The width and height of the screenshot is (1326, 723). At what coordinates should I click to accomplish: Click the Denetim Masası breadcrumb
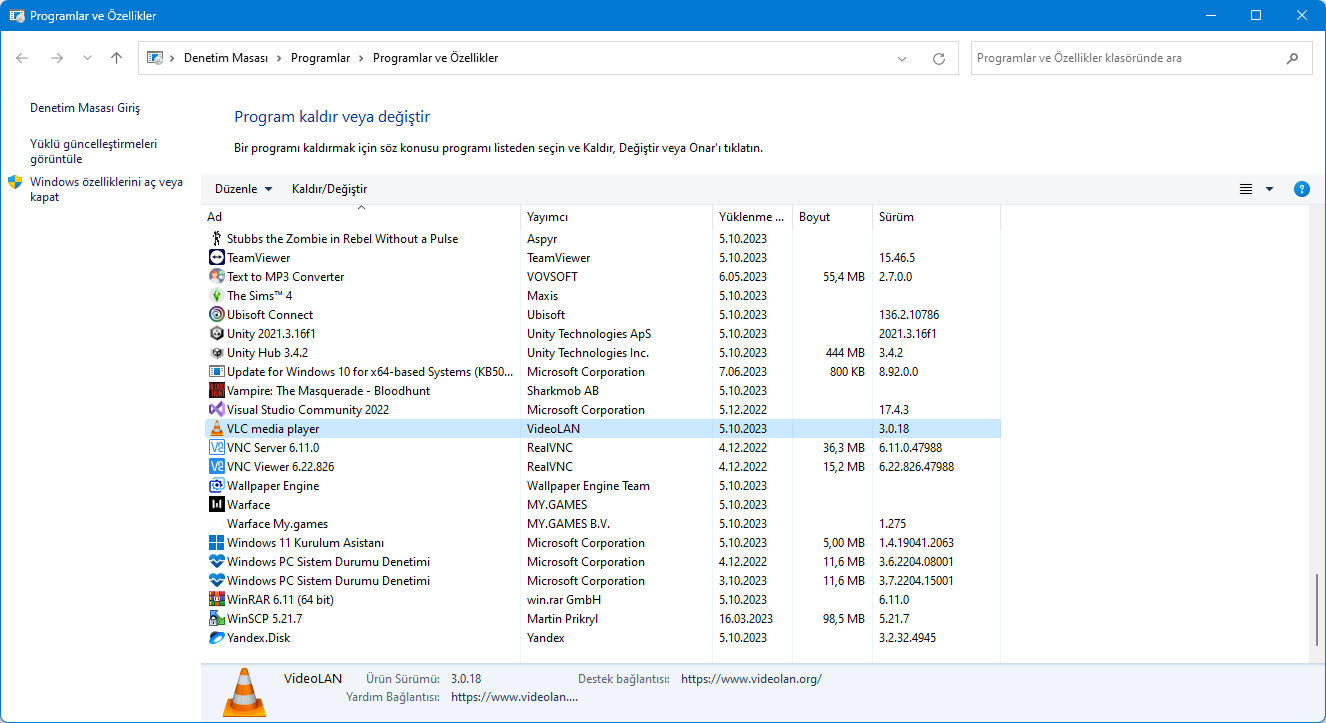(226, 58)
